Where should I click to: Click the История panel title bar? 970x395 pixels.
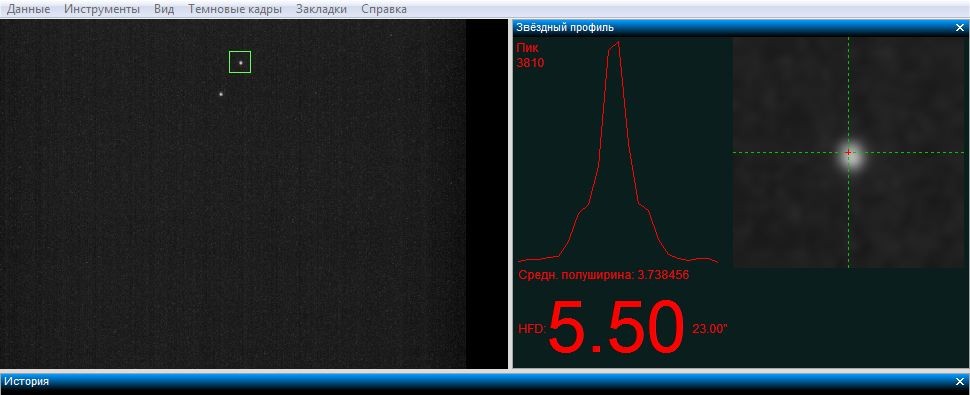[x=484, y=381]
